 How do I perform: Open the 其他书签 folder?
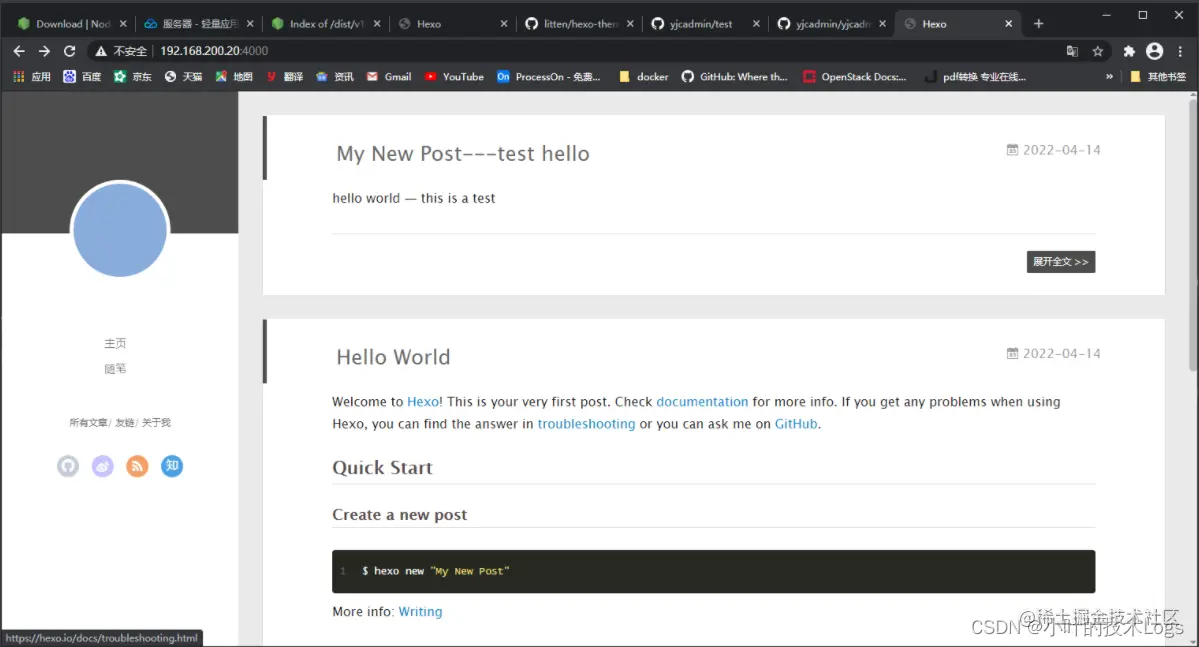click(x=1158, y=76)
